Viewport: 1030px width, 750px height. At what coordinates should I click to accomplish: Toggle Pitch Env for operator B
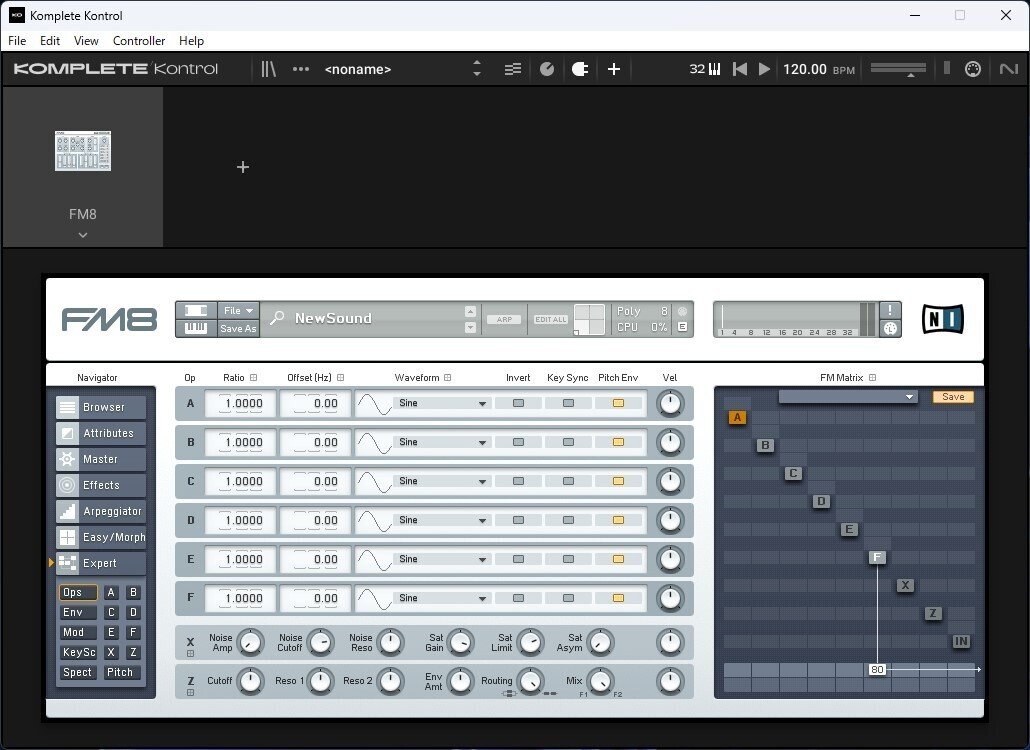click(x=617, y=442)
